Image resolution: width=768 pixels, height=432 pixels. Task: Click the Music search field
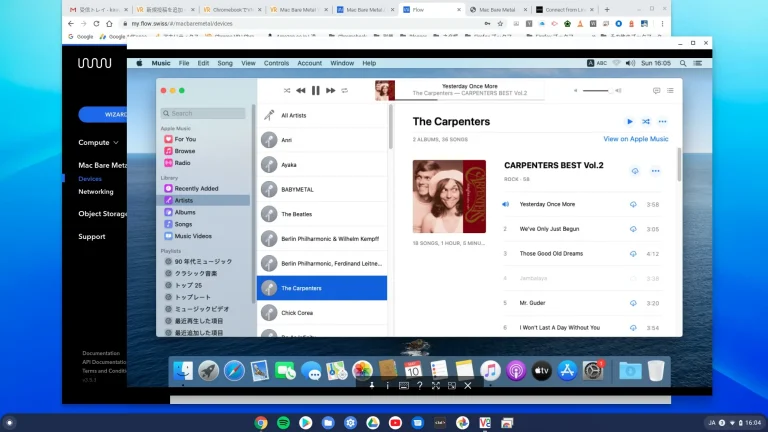click(x=203, y=113)
